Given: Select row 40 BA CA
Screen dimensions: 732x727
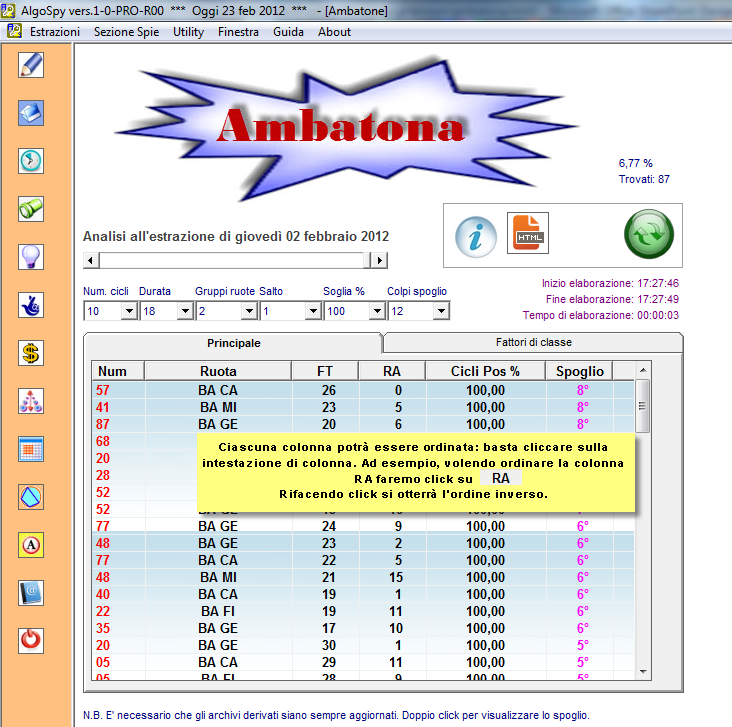Looking at the screenshot, I should [363, 594].
